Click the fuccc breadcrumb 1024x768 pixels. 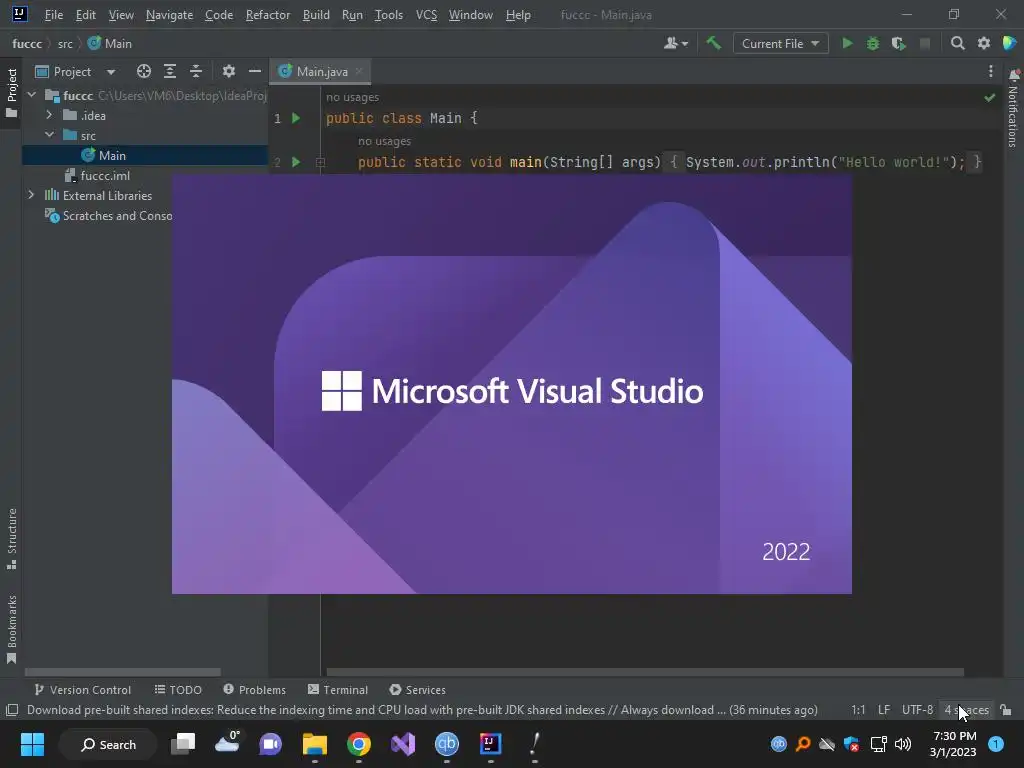tap(27, 44)
